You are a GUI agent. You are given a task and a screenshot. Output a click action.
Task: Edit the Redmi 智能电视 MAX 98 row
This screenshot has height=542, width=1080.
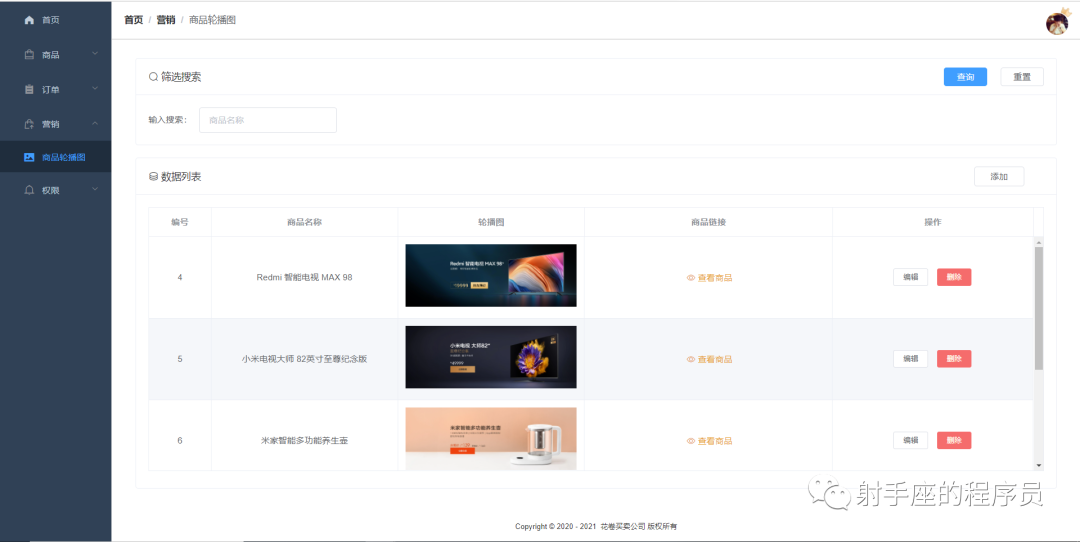pos(910,277)
